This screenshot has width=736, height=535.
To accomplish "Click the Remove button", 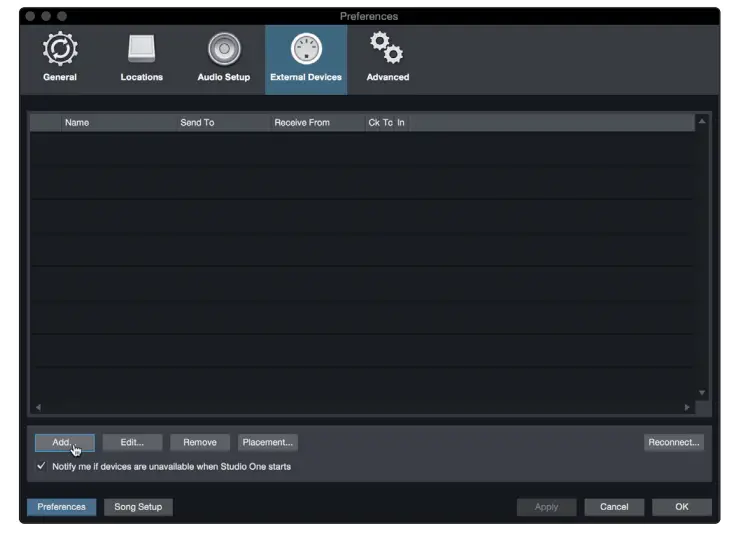I will (200, 443).
